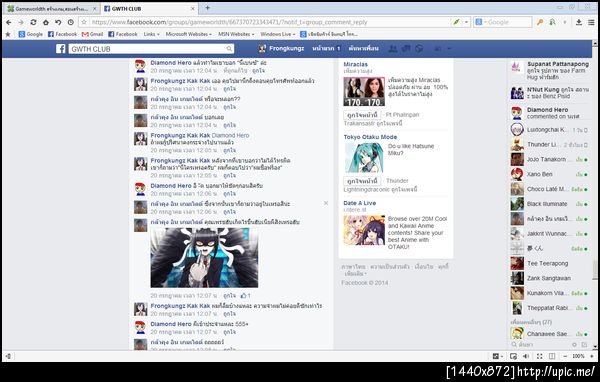Click Like Page button under Tokyo Otaku Mode
600x382 pixels.
tap(362, 181)
